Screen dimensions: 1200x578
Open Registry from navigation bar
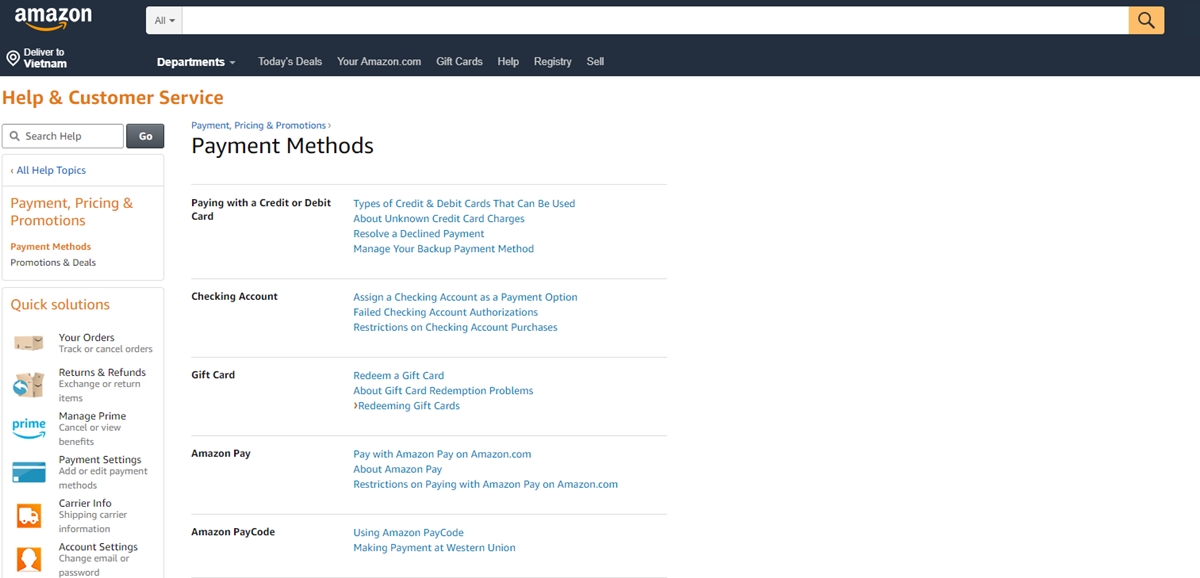[x=552, y=61]
